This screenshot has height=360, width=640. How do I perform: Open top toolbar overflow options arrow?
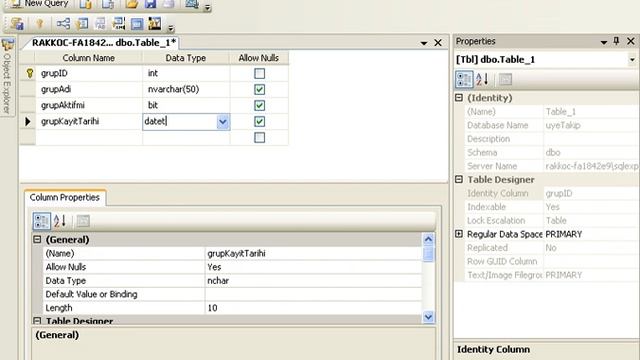click(x=207, y=7)
